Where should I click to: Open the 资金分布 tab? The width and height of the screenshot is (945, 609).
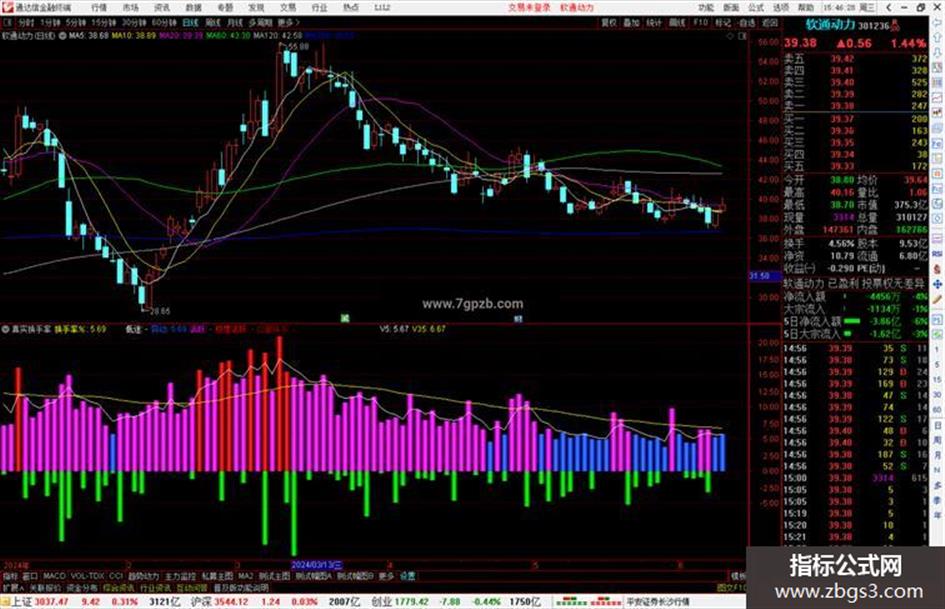coord(82,587)
